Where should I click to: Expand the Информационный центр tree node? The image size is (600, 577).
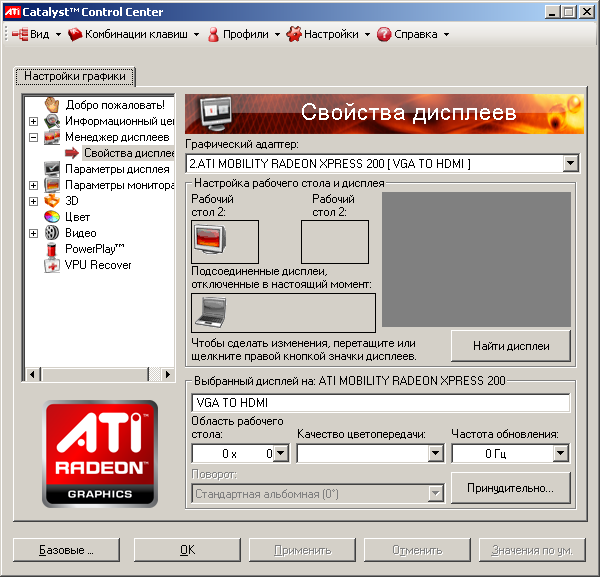[x=34, y=121]
